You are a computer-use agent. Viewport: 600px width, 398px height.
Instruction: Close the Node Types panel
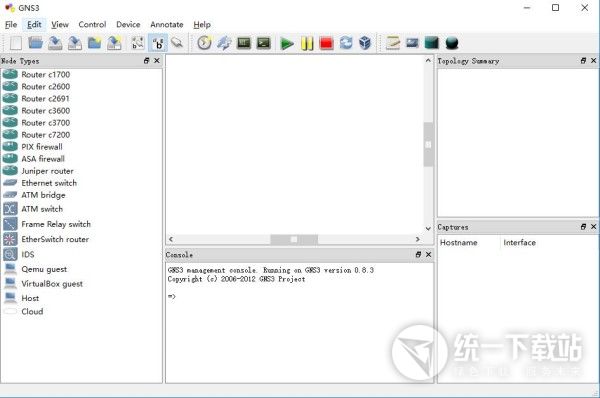[157, 61]
